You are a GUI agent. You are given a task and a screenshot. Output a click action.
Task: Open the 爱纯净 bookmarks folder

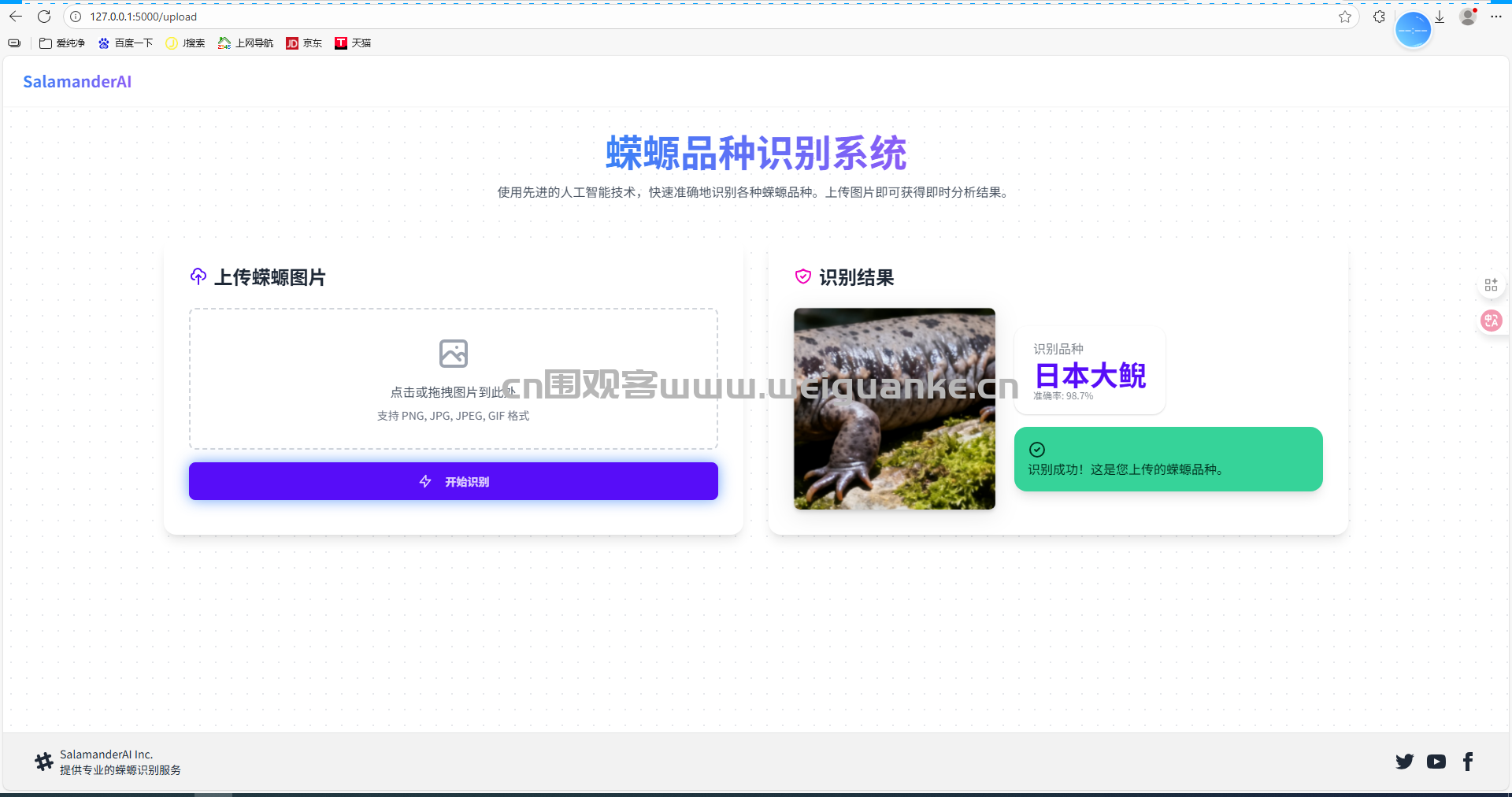[x=62, y=43]
